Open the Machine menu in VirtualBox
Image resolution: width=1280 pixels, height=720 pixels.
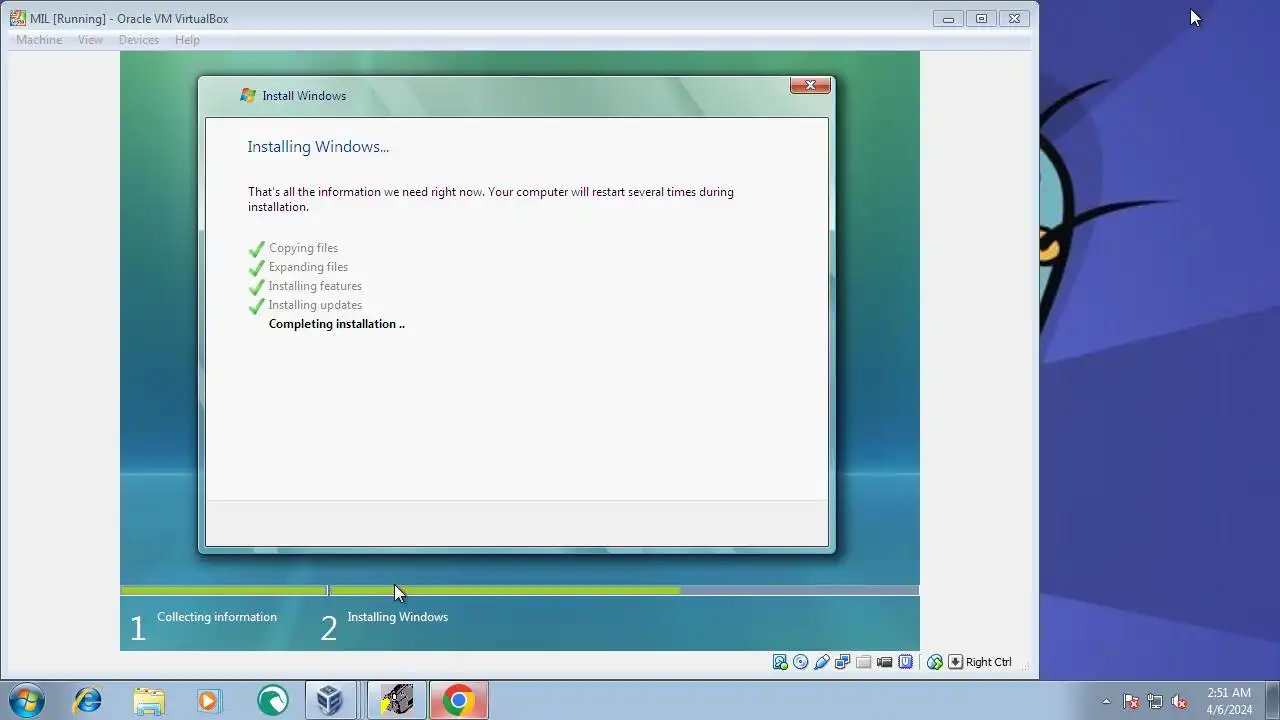click(x=39, y=40)
